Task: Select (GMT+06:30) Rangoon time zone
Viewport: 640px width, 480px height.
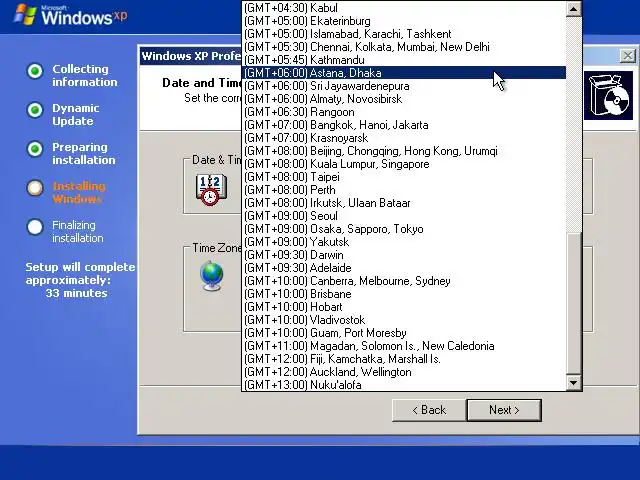Action: [x=404, y=112]
